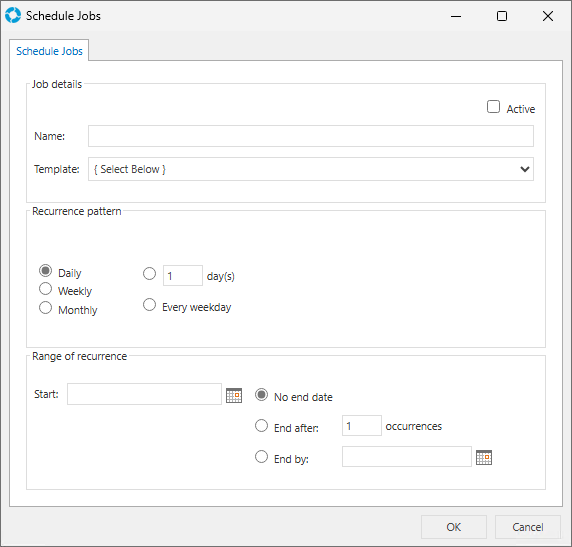Click the Schedule Jobs app logo icon
This screenshot has height=547, width=572.
[13, 16]
